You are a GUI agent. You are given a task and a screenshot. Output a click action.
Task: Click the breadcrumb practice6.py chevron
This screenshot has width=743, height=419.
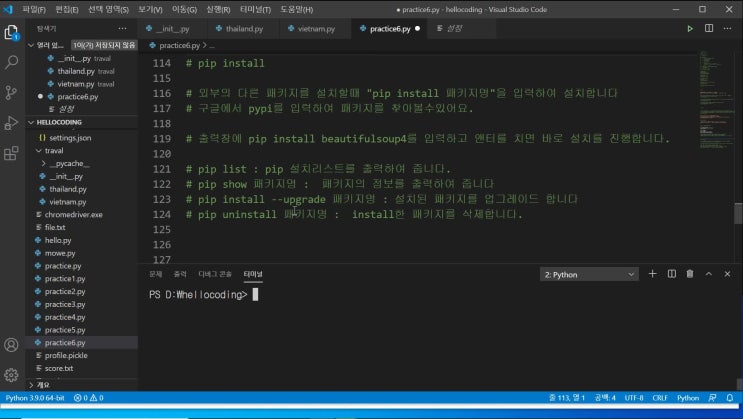tap(205, 46)
